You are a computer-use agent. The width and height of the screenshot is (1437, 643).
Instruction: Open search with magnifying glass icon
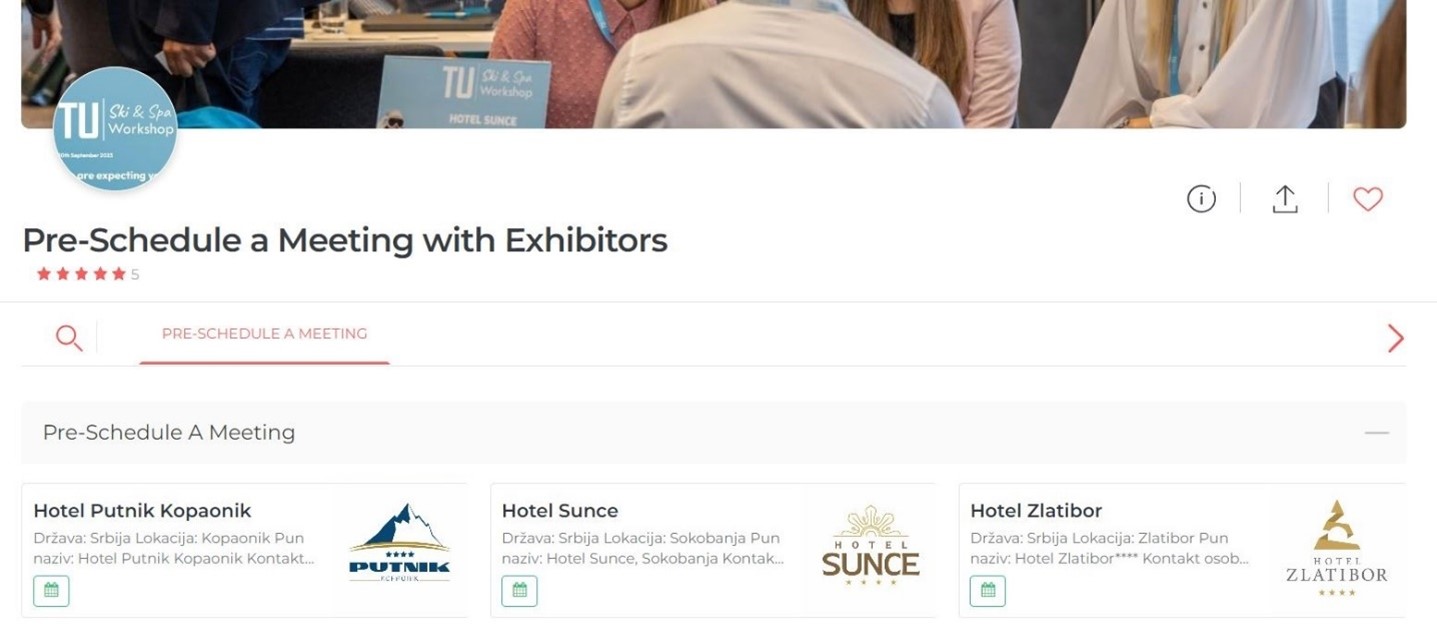(69, 337)
